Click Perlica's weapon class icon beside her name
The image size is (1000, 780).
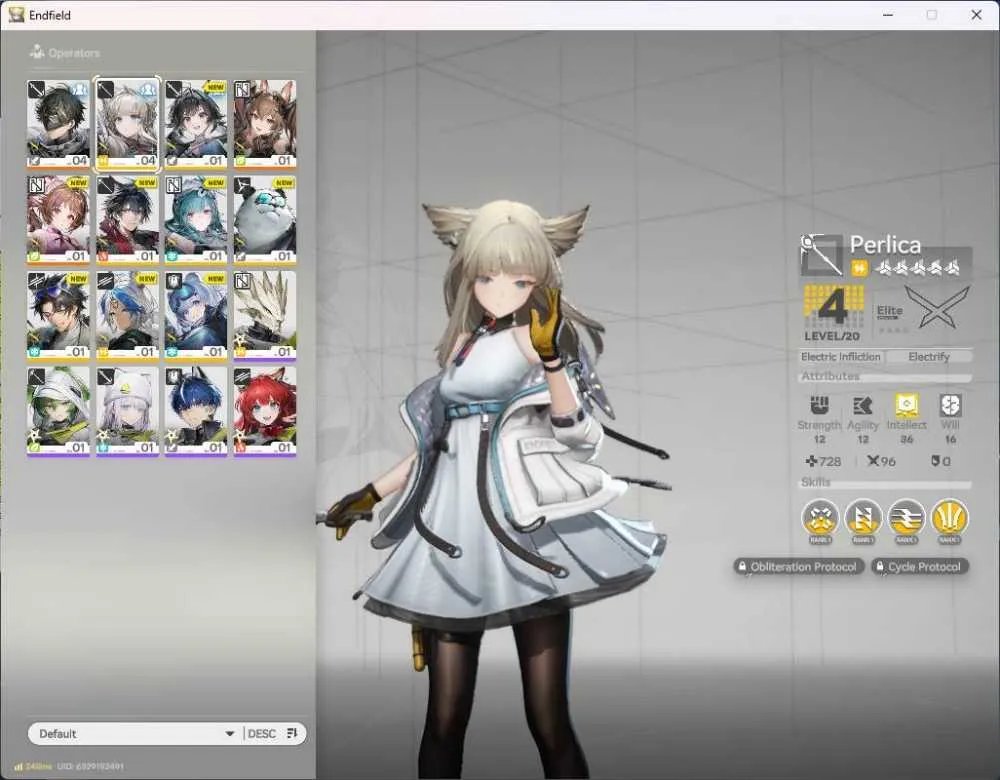click(x=821, y=254)
